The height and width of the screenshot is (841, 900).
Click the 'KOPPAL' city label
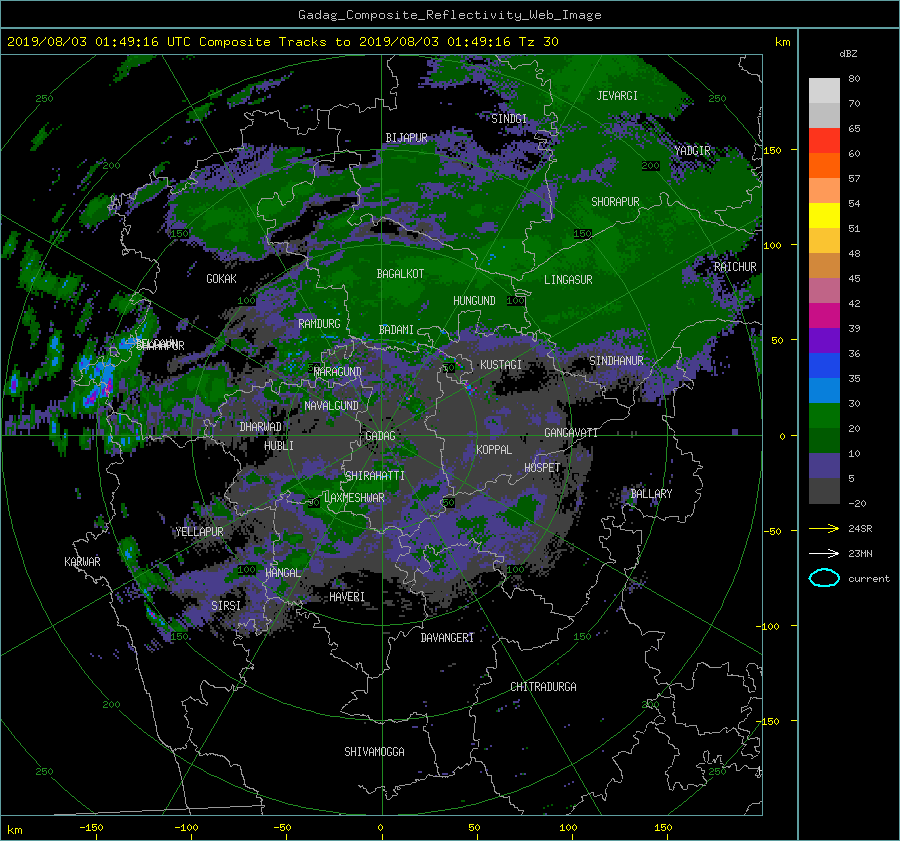coord(494,450)
